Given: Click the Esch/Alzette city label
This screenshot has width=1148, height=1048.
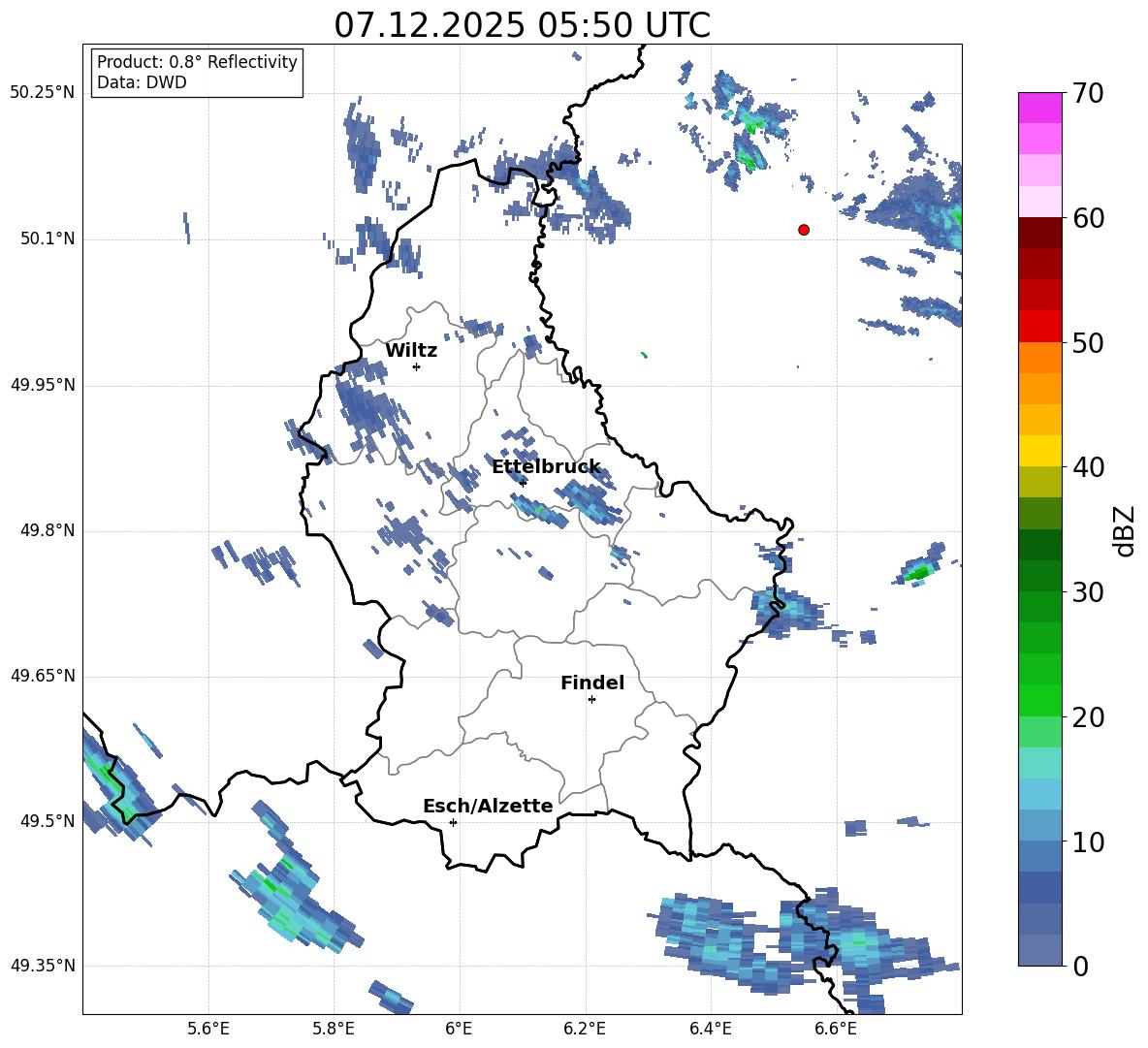Looking at the screenshot, I should (488, 806).
